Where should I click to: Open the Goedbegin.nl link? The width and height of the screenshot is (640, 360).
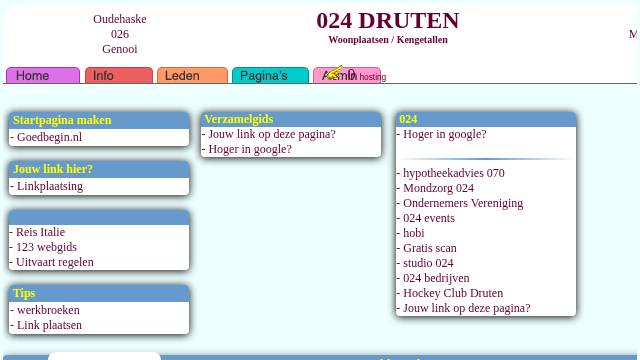pos(49,137)
